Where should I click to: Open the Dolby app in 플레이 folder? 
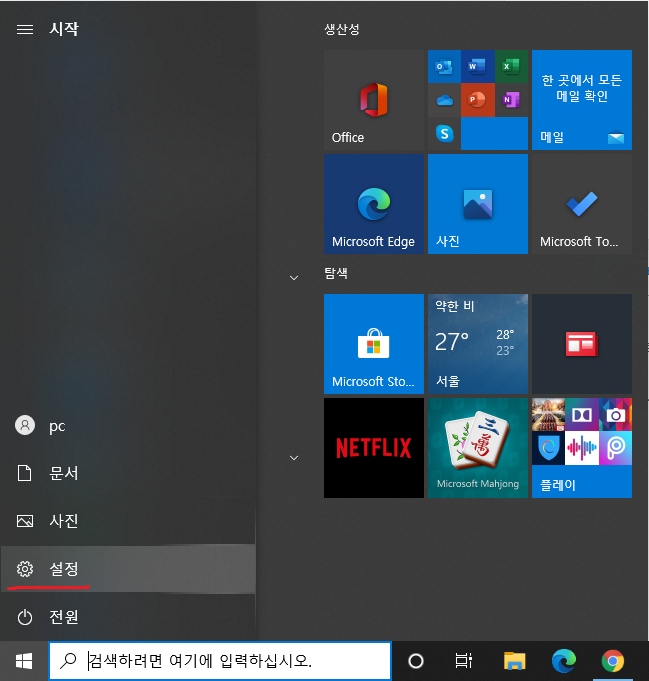coord(582,415)
